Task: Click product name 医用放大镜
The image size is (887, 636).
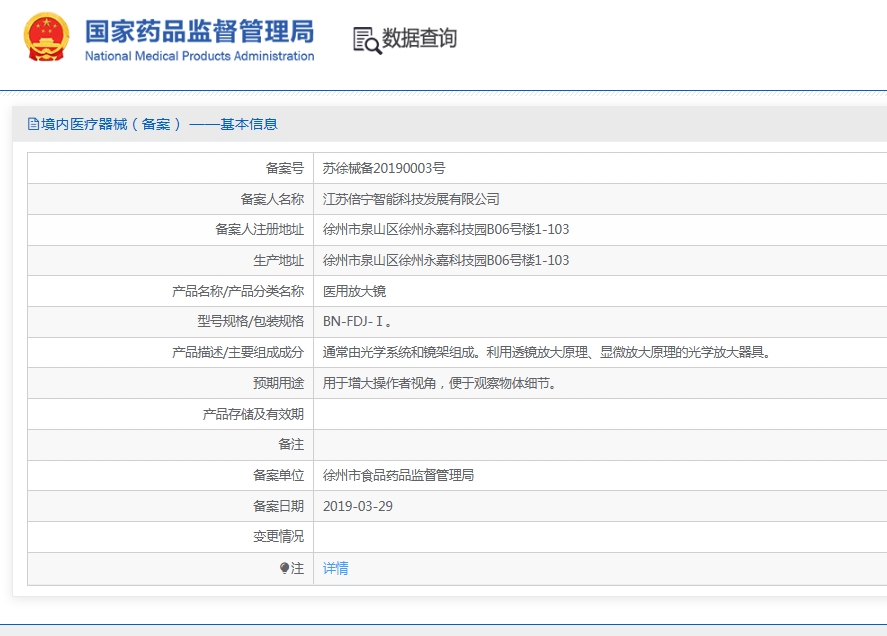Action: click(354, 291)
